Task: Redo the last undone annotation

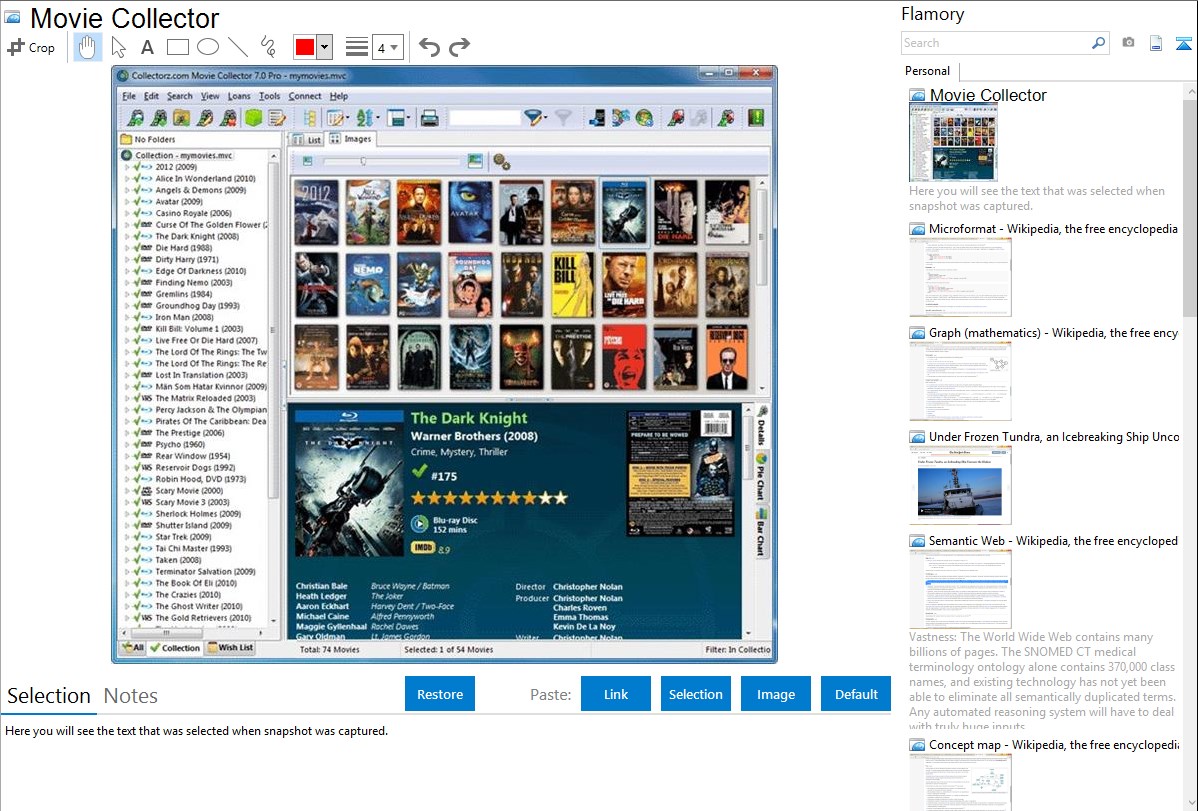Action: [459, 47]
